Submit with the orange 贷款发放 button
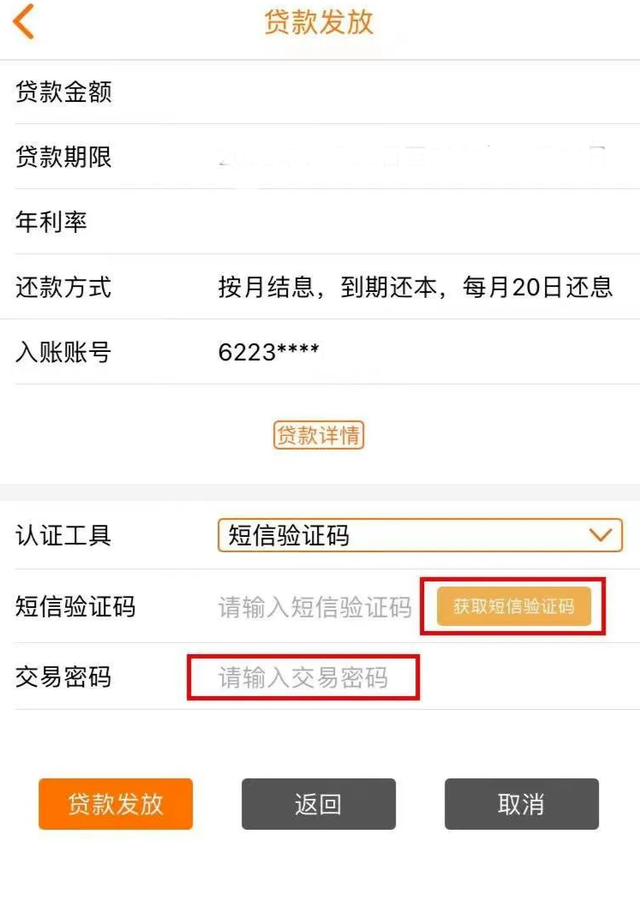Screen dimensions: 640x912 click(116, 804)
